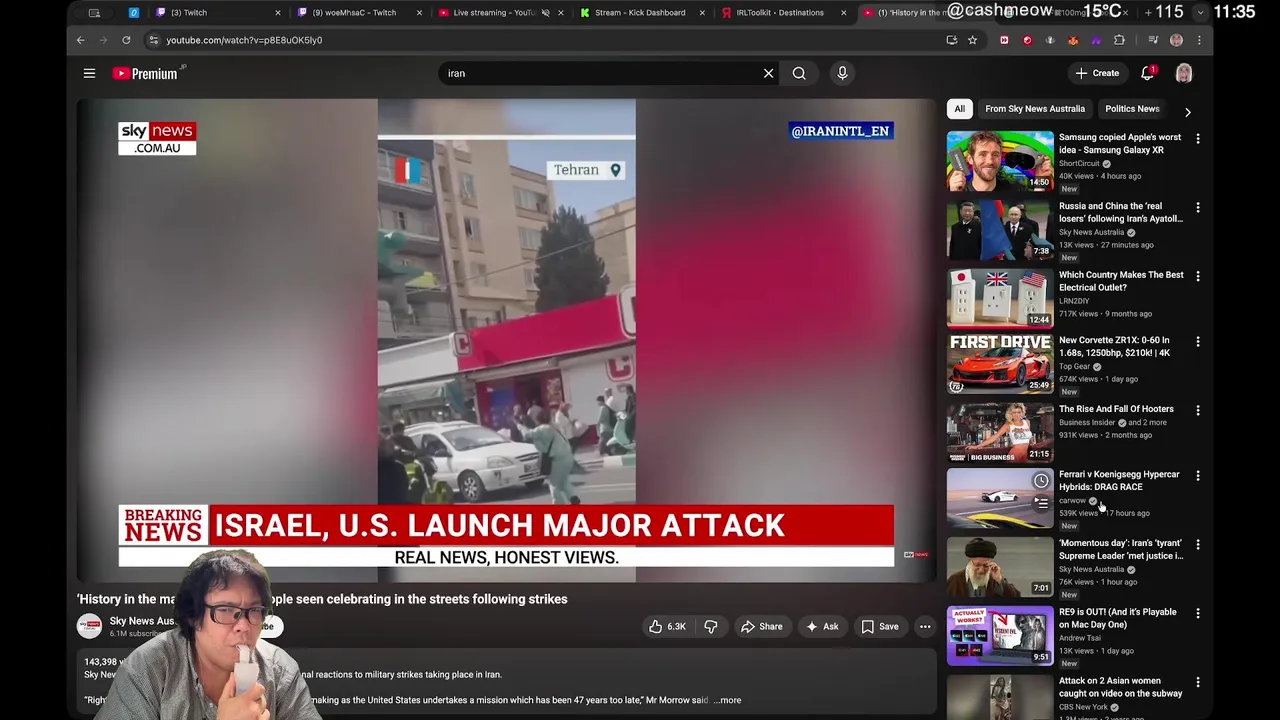The image size is (1280, 720).
Task: Close the (3) Twitch tab
Action: [277, 13]
